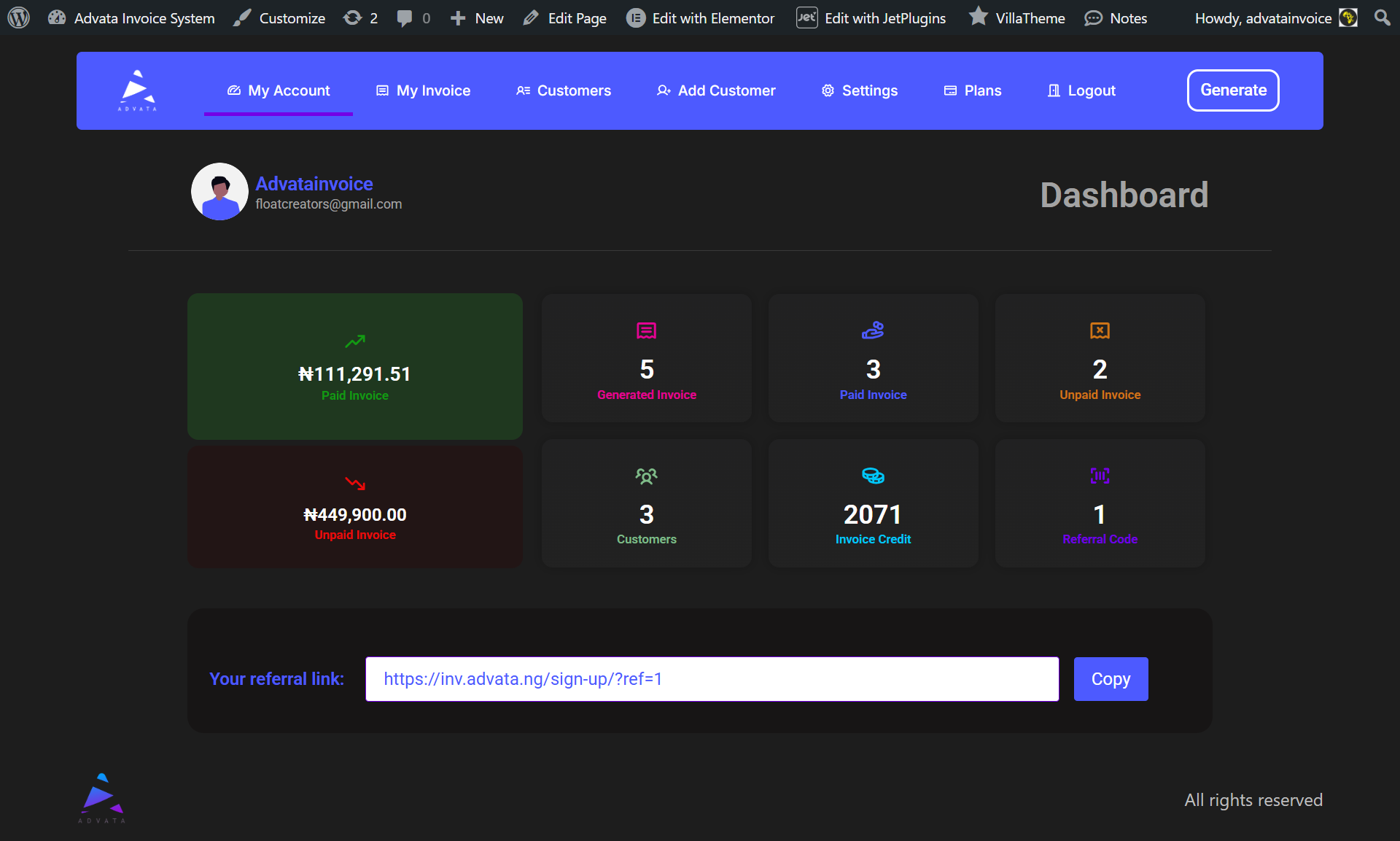Click the Advata logo in header
1400x841 pixels.
(137, 90)
